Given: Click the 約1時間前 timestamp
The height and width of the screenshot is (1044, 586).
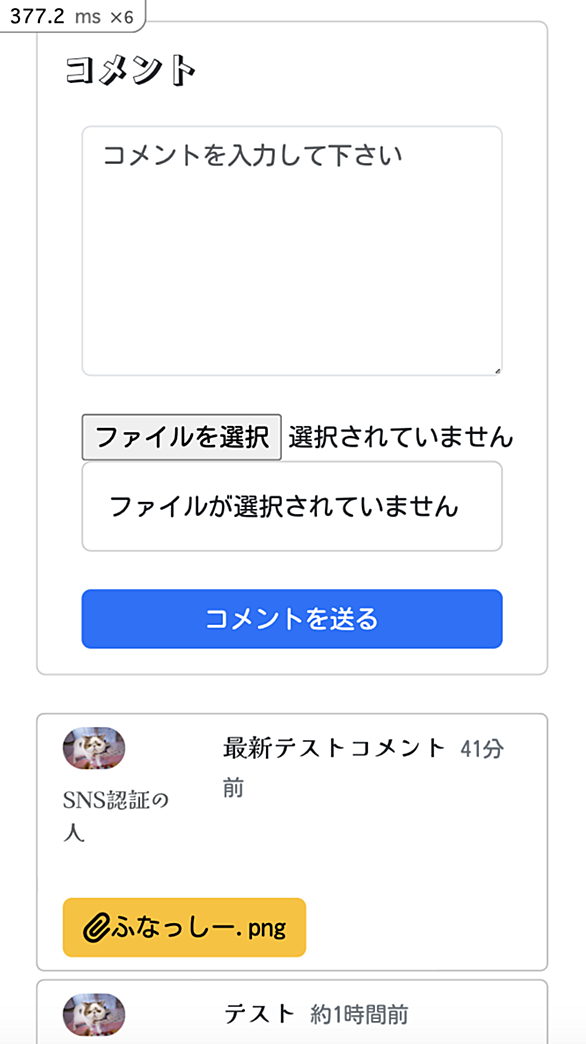Looking at the screenshot, I should click(x=359, y=1015).
